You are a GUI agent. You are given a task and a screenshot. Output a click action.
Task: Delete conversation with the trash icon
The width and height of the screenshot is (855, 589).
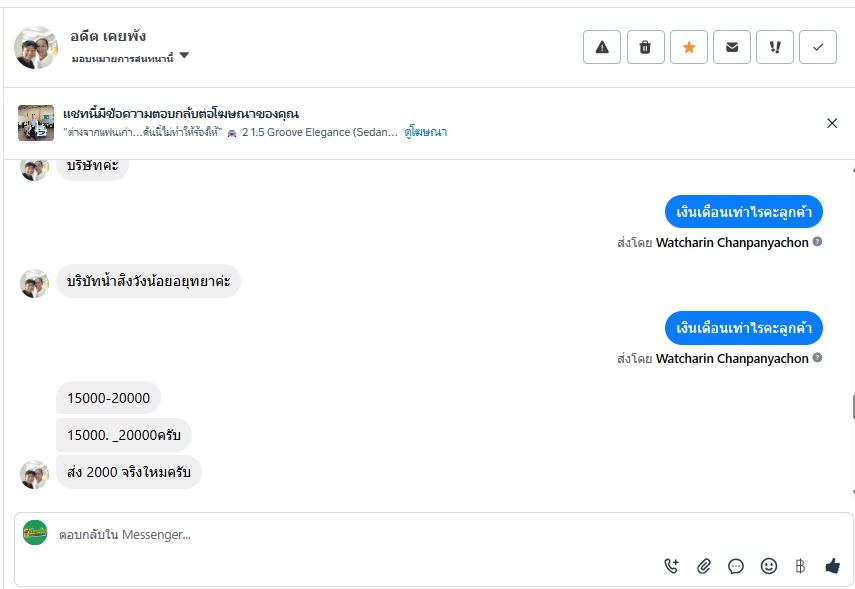[x=646, y=47]
